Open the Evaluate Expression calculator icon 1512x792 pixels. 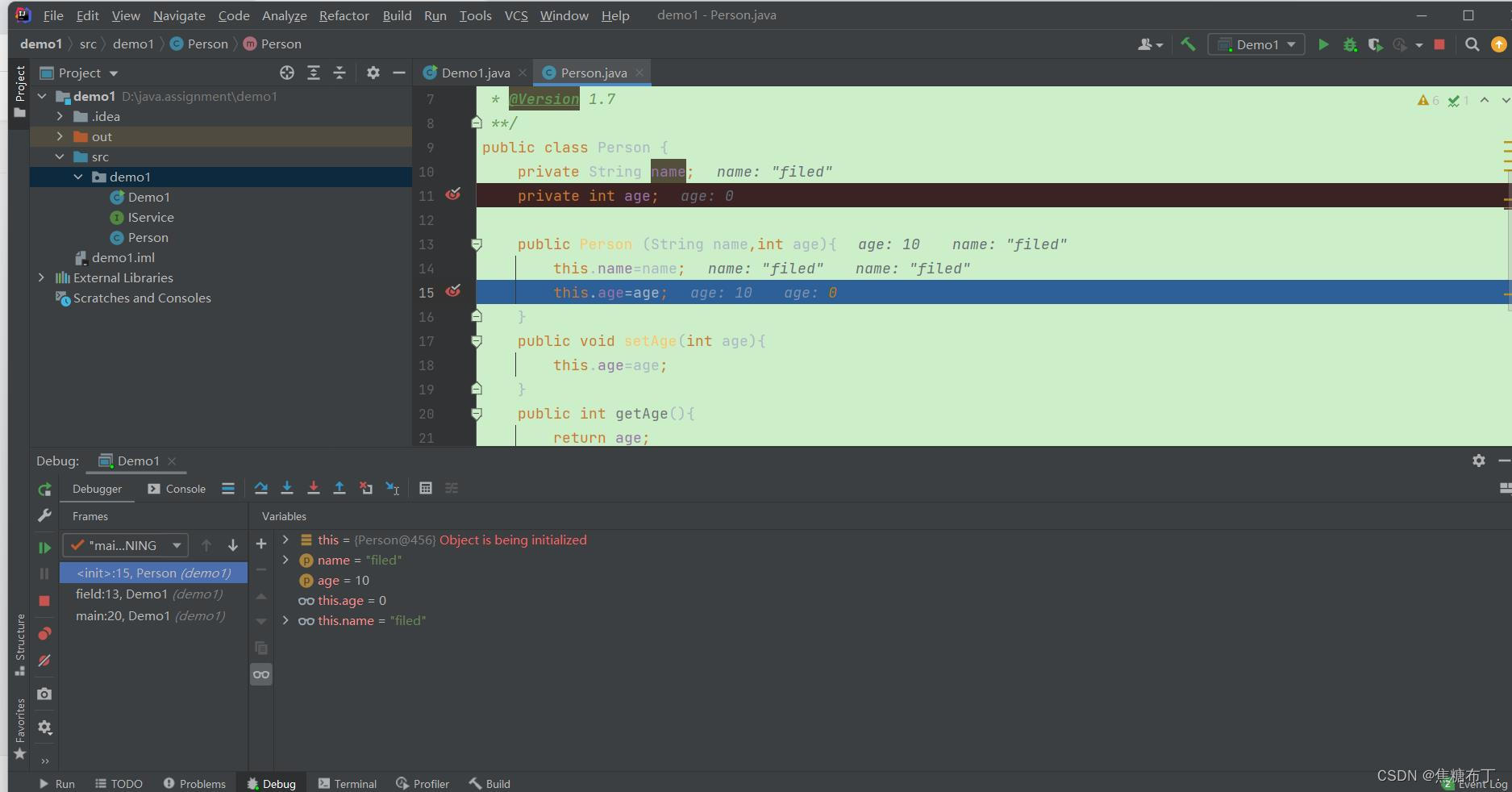click(426, 488)
